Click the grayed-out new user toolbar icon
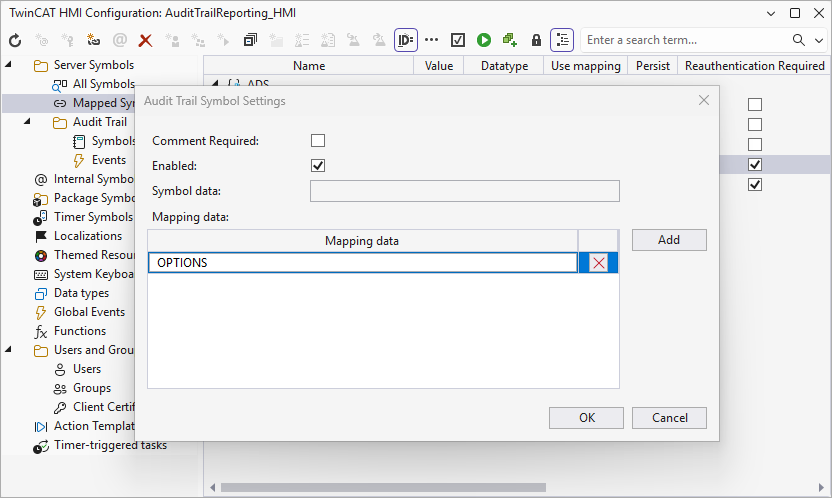832x498 pixels. pos(172,40)
